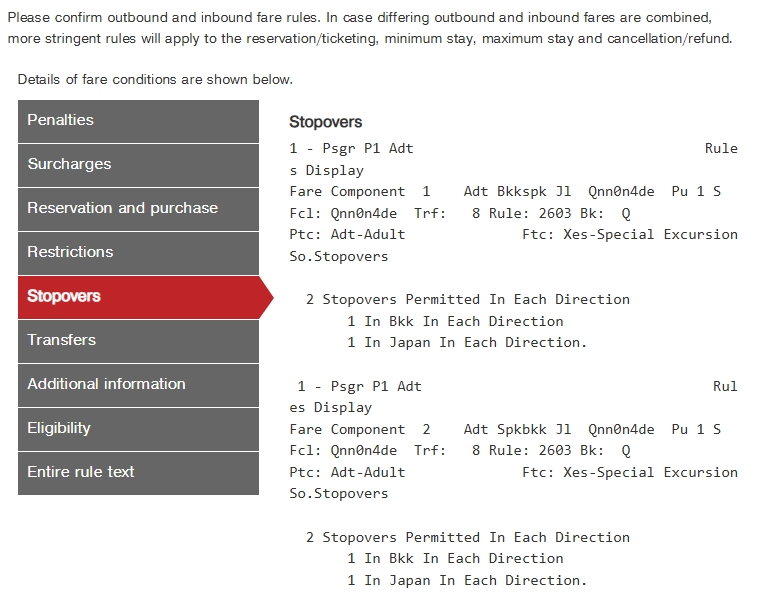Open the Transfers tab
Screen dimensions: 761x600
point(138,341)
